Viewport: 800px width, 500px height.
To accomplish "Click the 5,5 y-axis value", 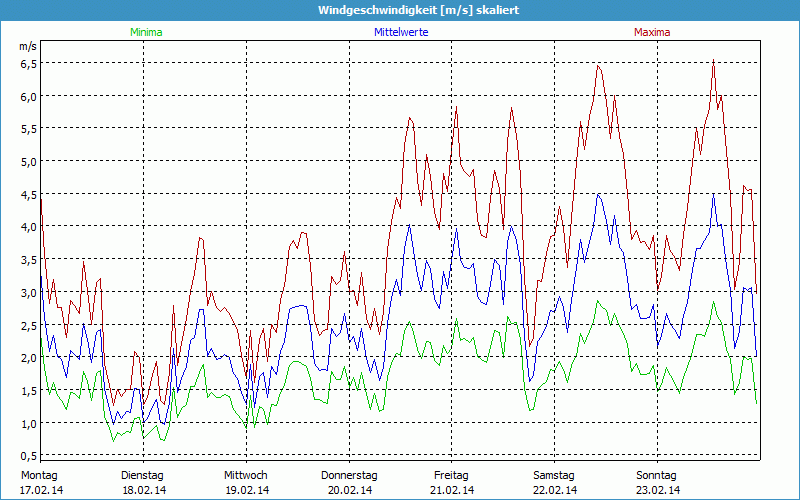I will [x=29, y=129].
